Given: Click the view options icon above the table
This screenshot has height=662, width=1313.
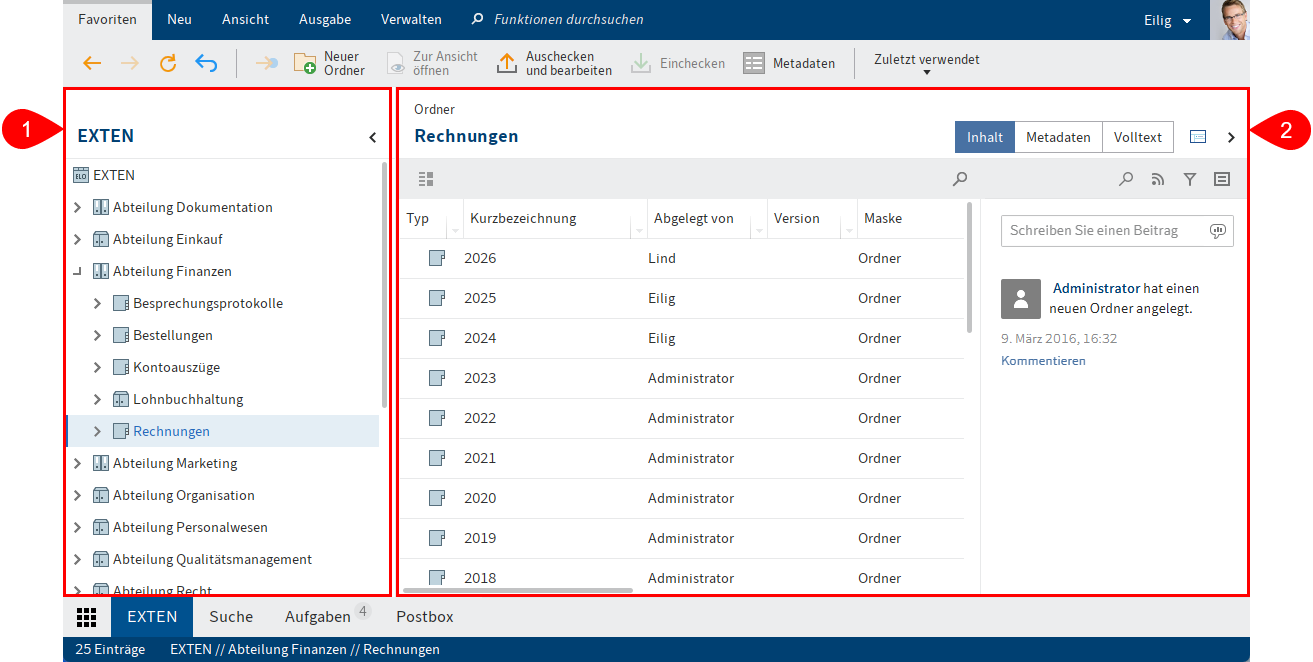Looking at the screenshot, I should click(425, 179).
